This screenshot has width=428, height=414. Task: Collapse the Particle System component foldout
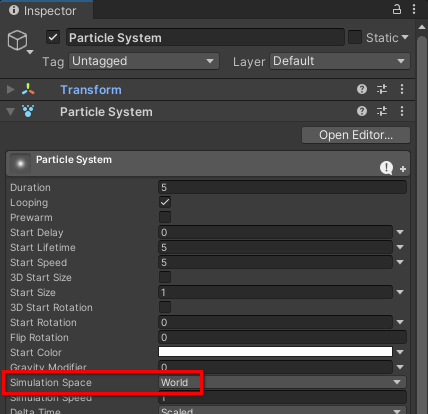11,111
